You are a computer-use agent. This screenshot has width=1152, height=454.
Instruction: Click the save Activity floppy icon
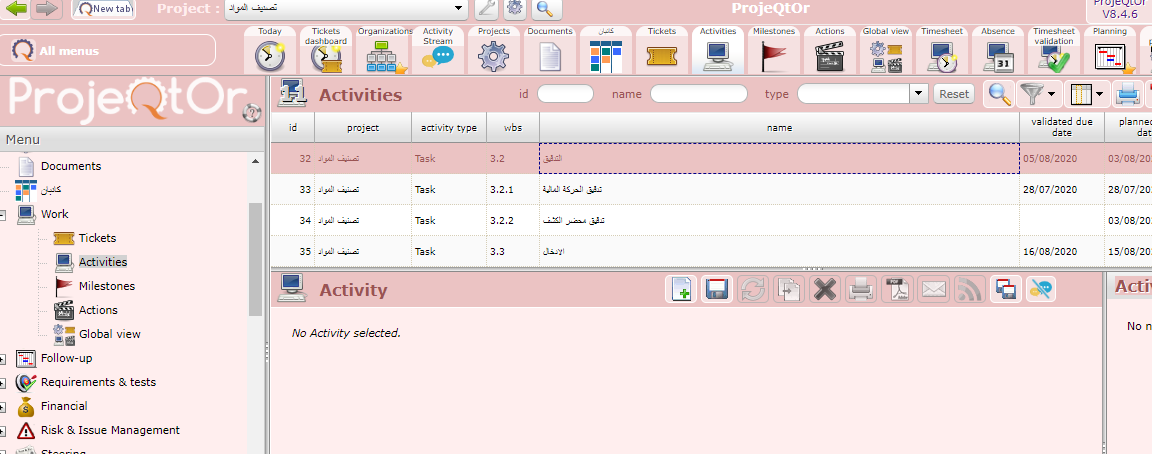[716, 290]
